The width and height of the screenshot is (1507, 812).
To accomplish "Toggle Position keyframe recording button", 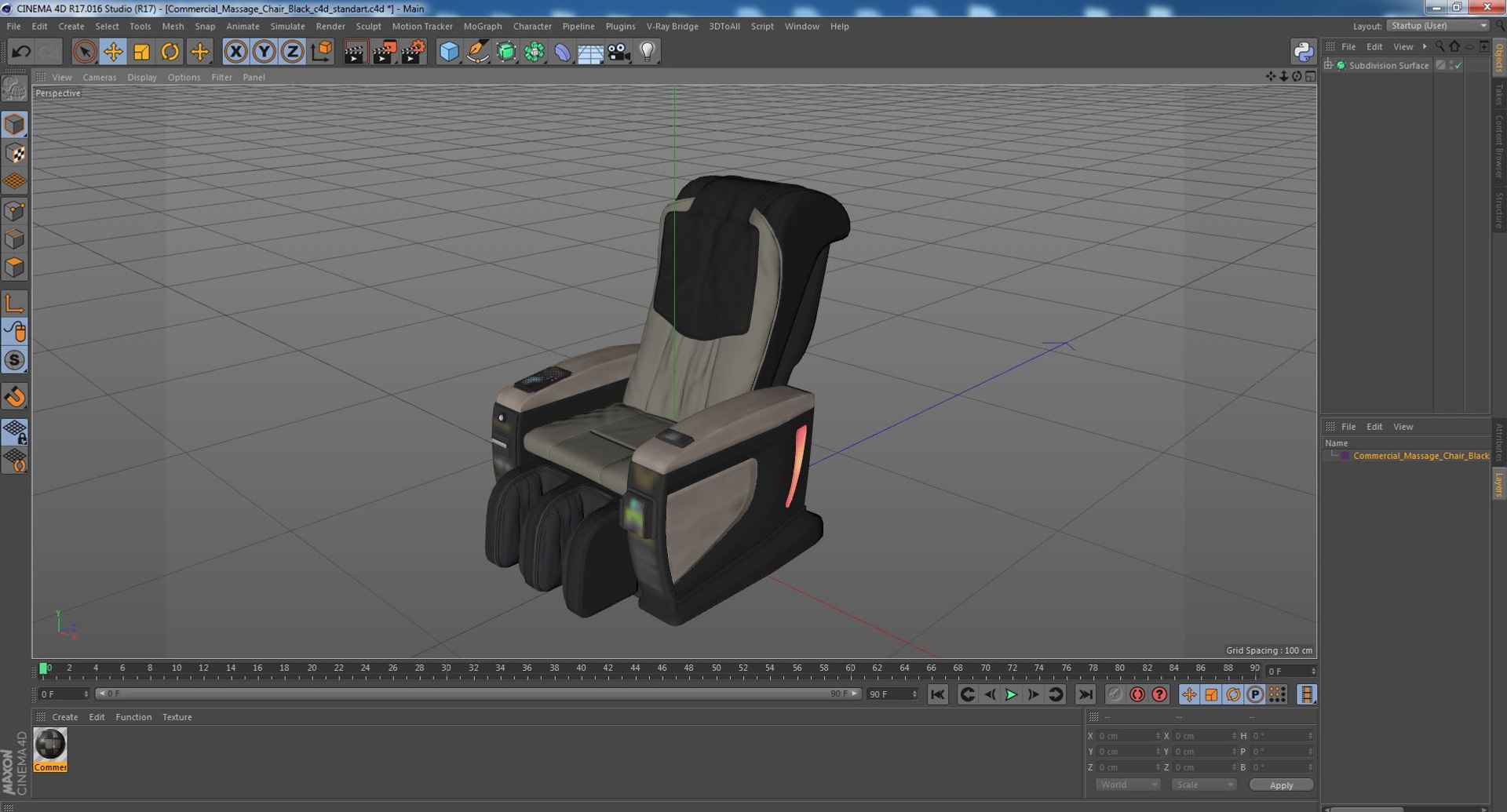I will pyautogui.click(x=1189, y=694).
